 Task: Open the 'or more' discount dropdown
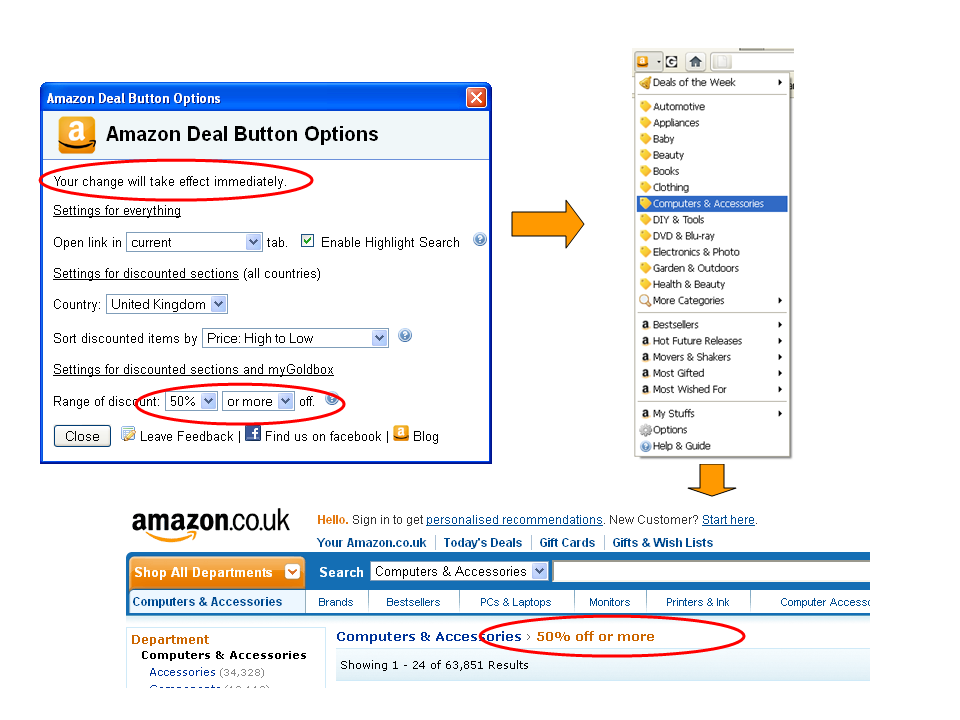[x=258, y=401]
